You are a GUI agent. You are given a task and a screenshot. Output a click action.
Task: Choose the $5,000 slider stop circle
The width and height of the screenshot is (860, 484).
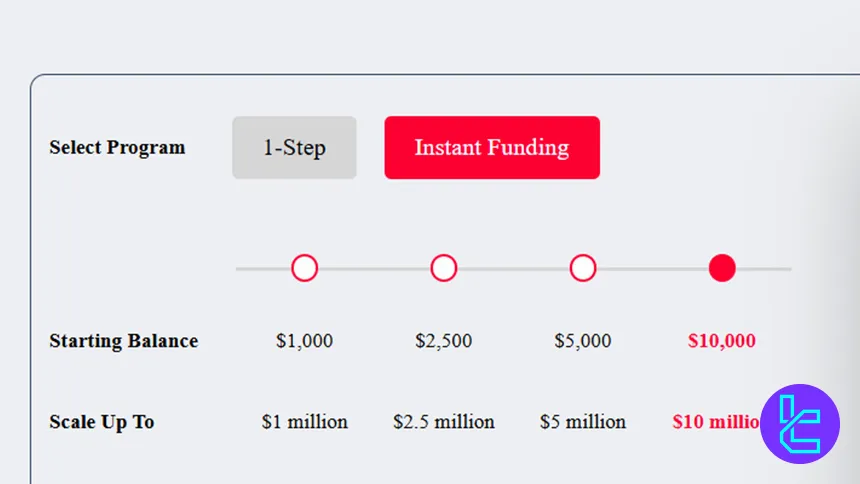pyautogui.click(x=583, y=268)
